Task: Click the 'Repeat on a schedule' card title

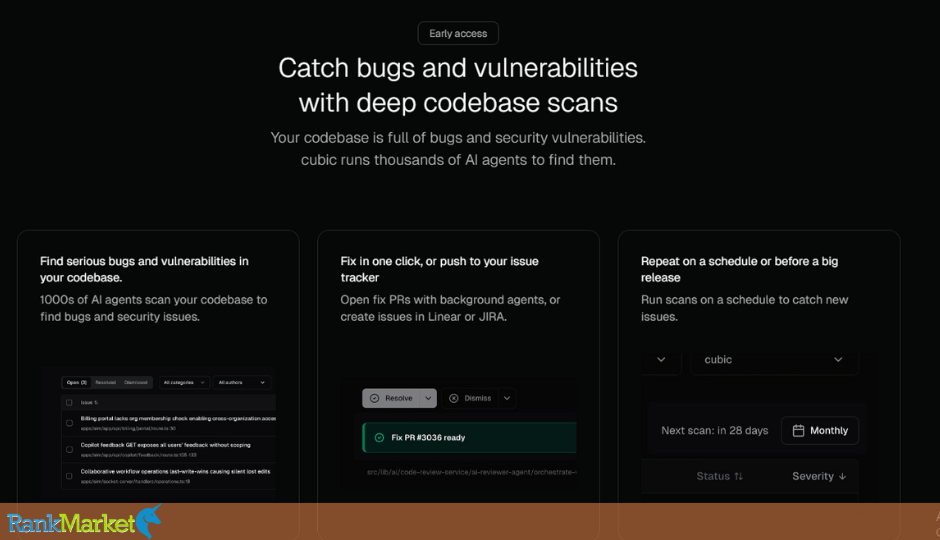Action: tap(739, 269)
